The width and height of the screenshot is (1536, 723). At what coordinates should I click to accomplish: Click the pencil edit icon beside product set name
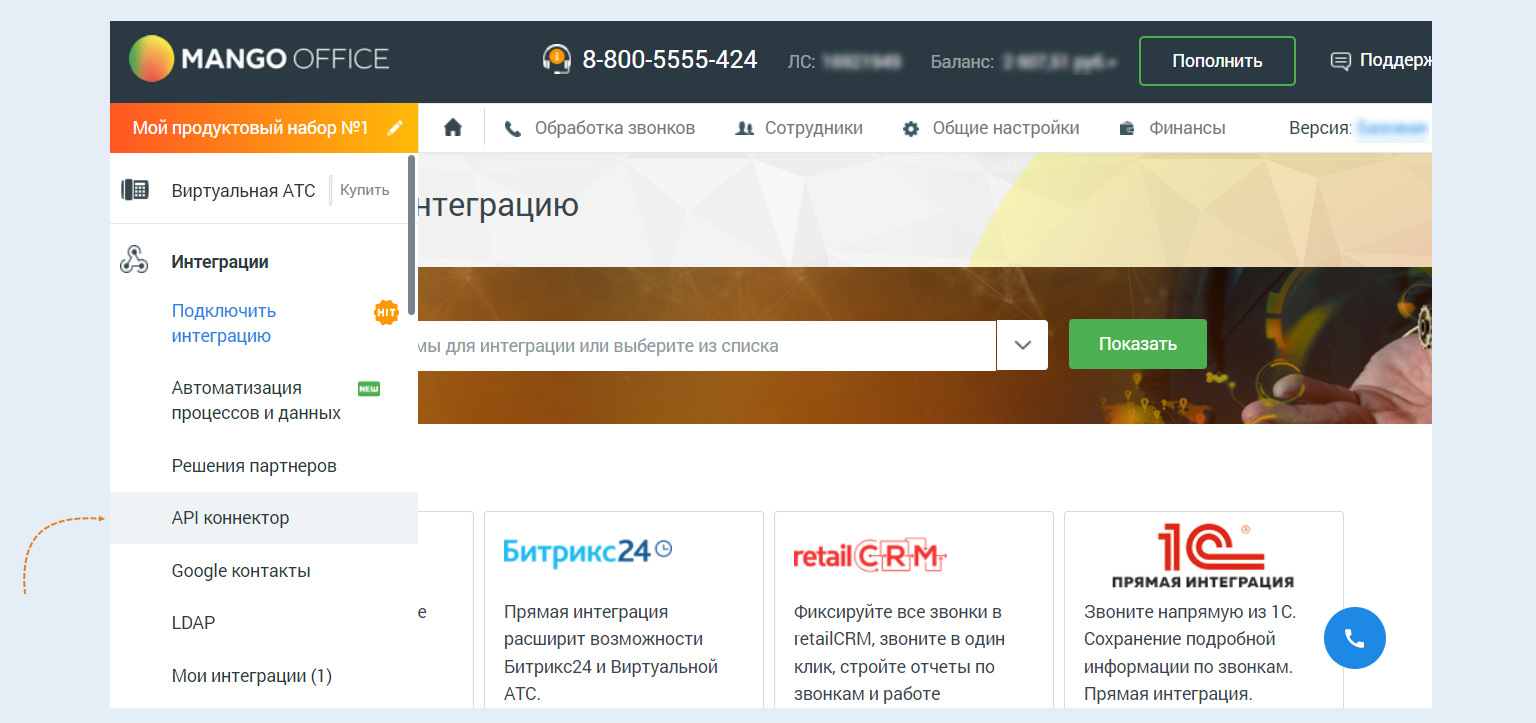point(396,128)
